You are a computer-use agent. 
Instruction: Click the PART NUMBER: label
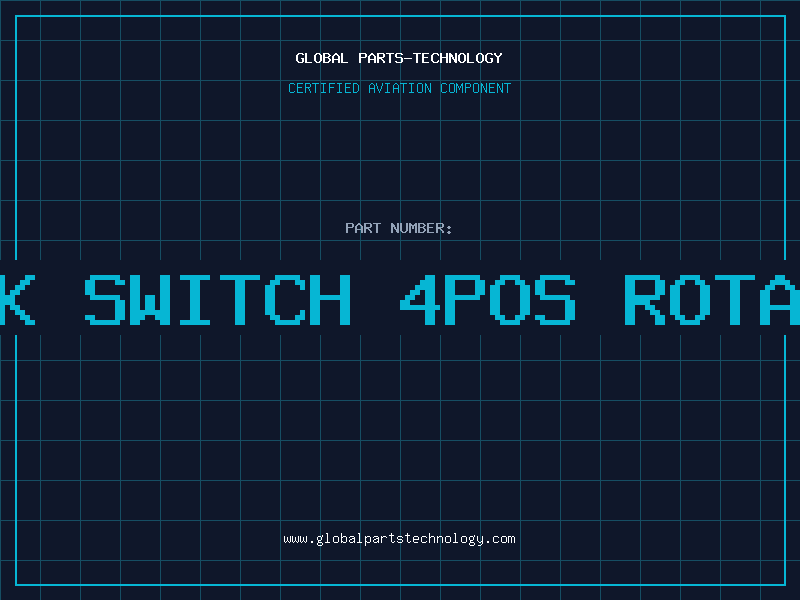pyautogui.click(x=398, y=228)
